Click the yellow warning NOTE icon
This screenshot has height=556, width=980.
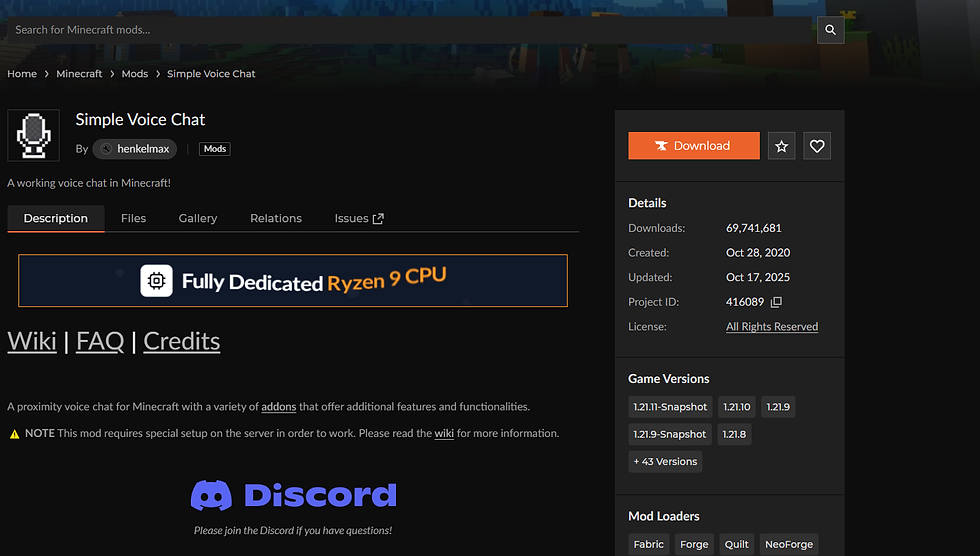[x=14, y=434]
